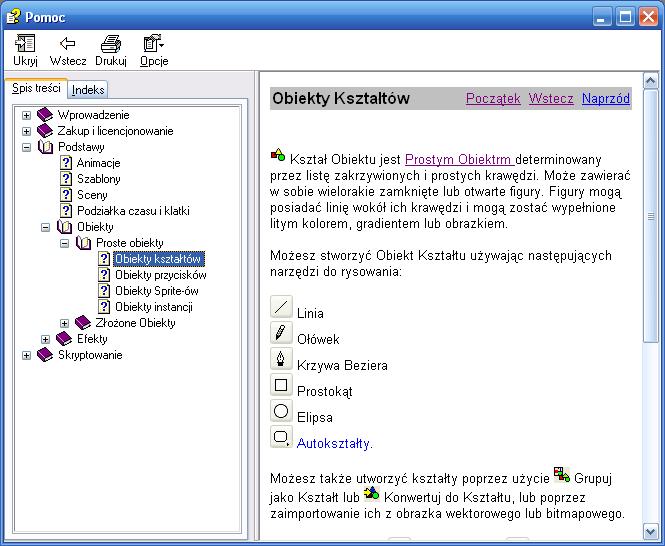665x546 pixels.
Task: Open the Obiekty przycisków topic
Action: (x=161, y=275)
